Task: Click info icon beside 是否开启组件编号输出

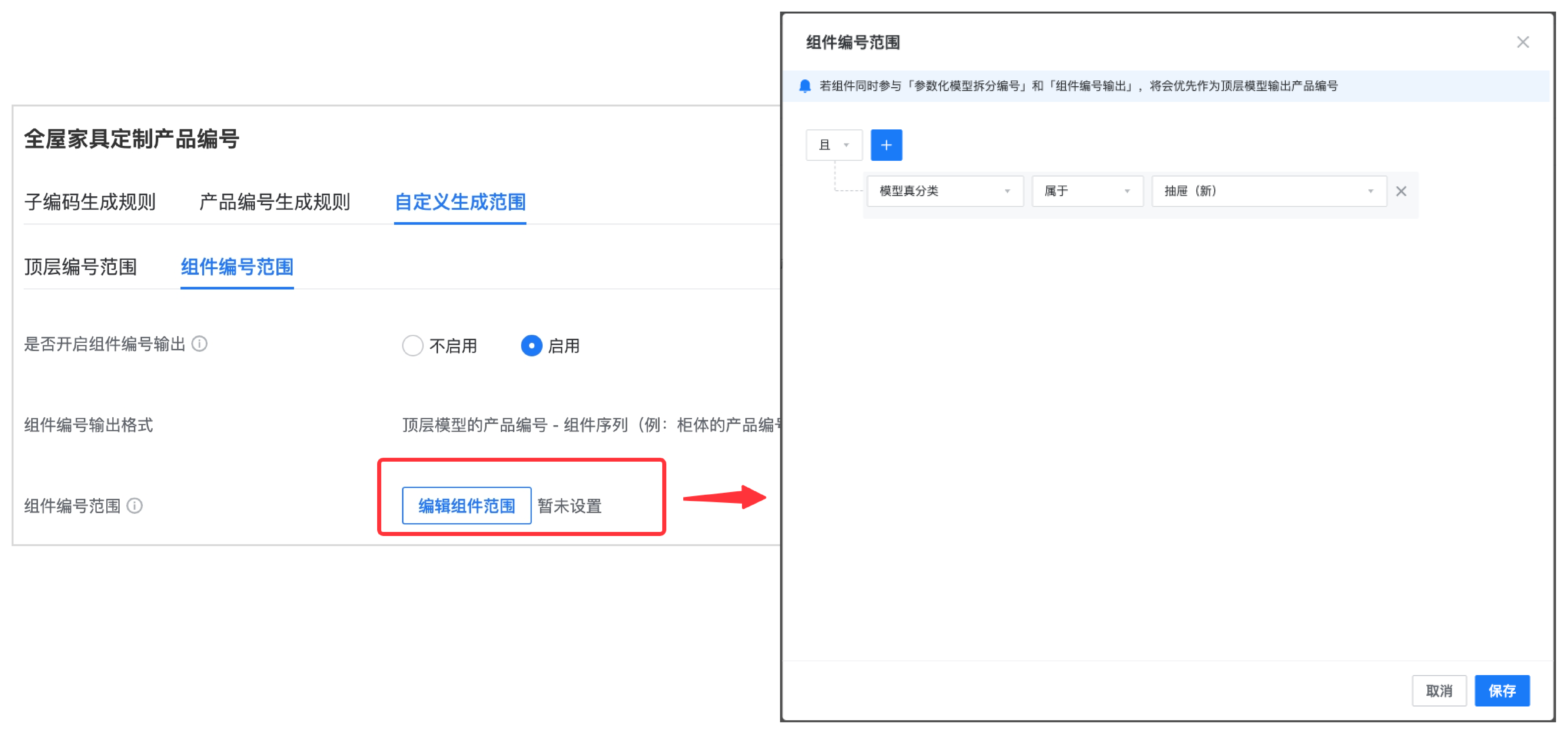Action: click(x=200, y=344)
